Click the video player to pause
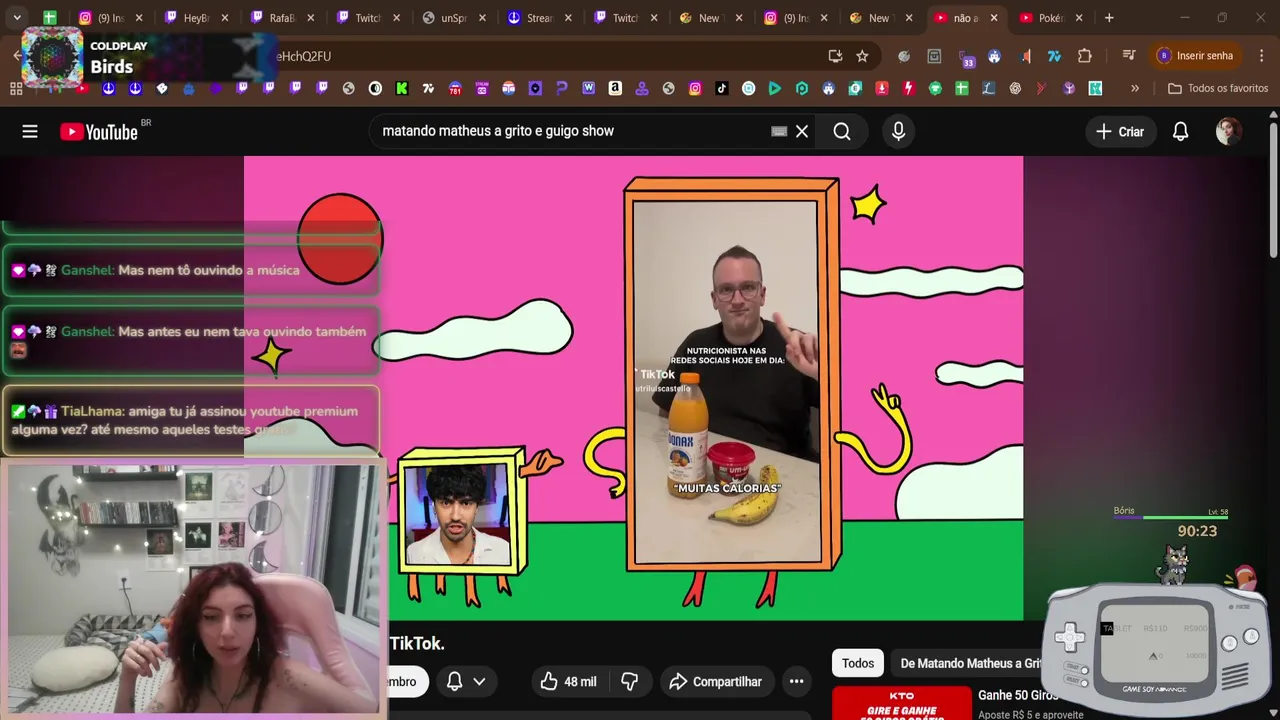The height and width of the screenshot is (720, 1280). [x=633, y=388]
